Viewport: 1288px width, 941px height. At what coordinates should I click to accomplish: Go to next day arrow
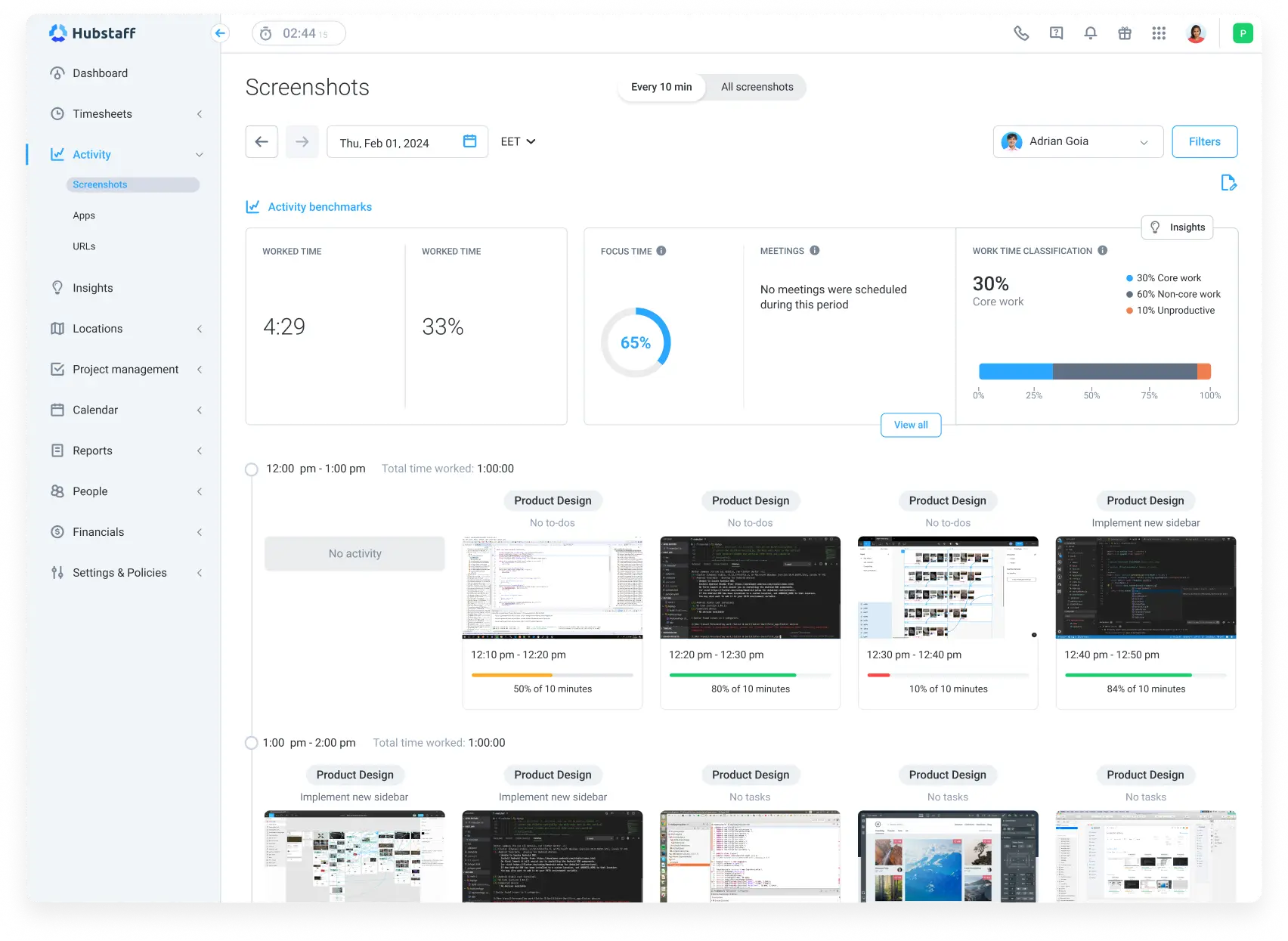302,141
